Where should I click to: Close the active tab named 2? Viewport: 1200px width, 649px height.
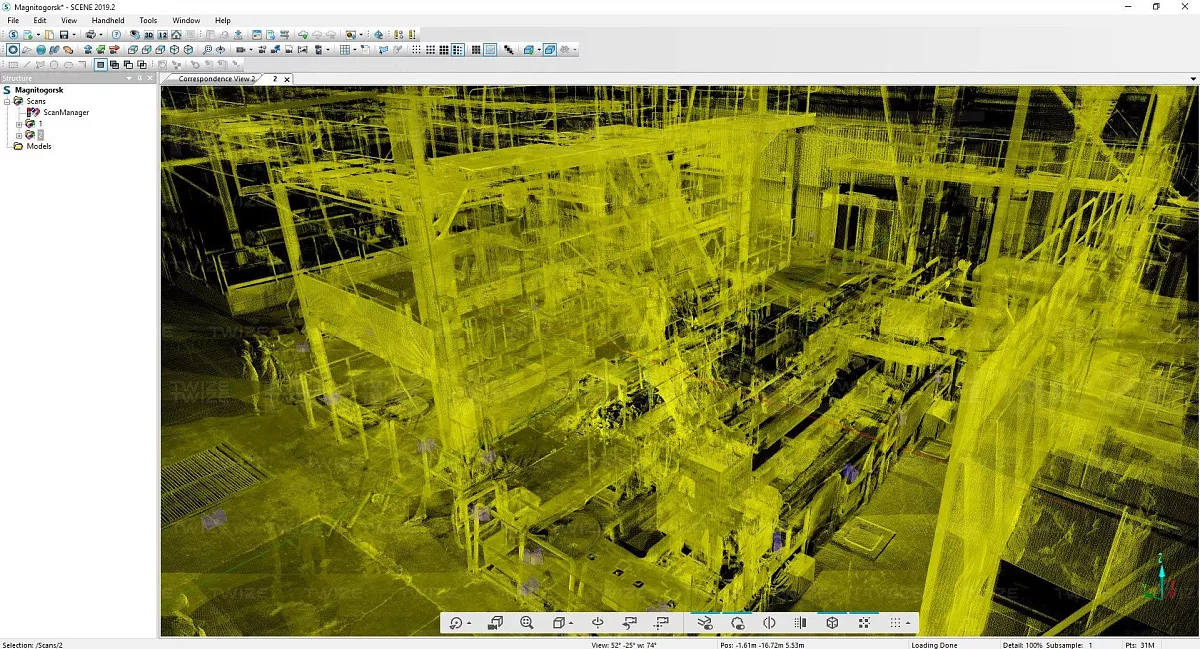(287, 79)
